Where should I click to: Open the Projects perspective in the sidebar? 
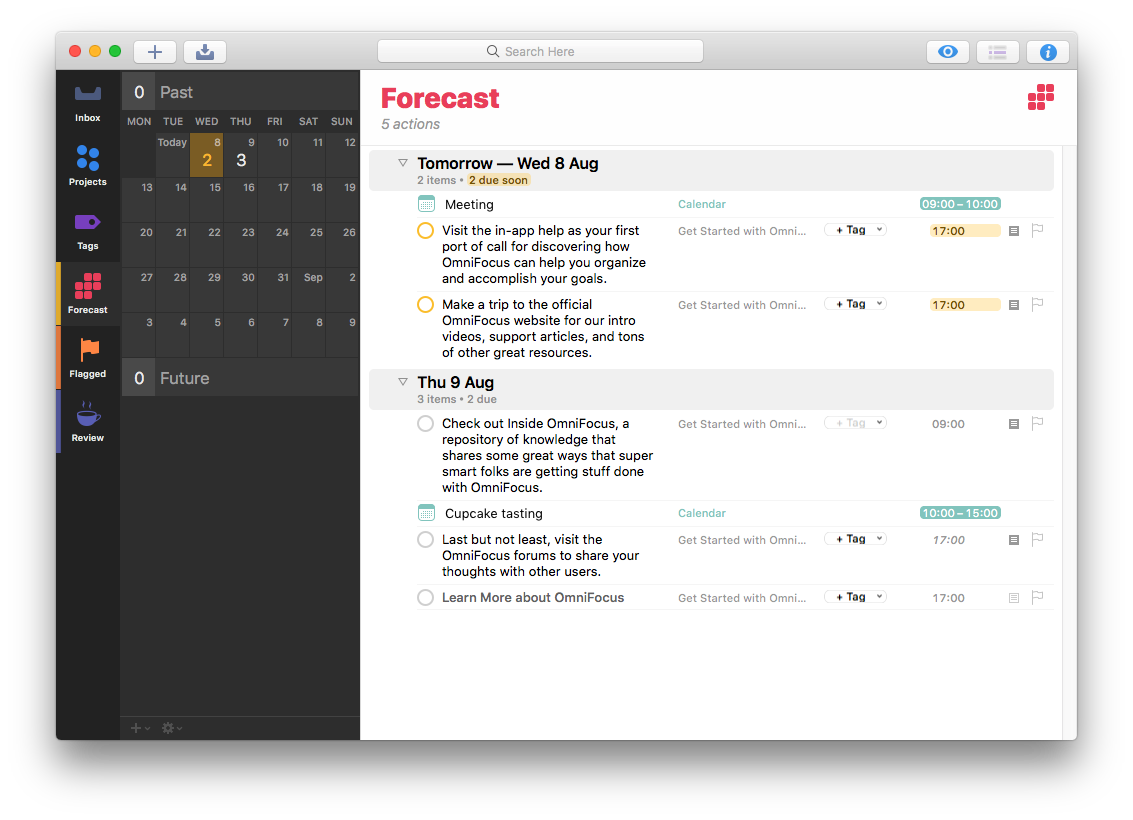point(88,166)
